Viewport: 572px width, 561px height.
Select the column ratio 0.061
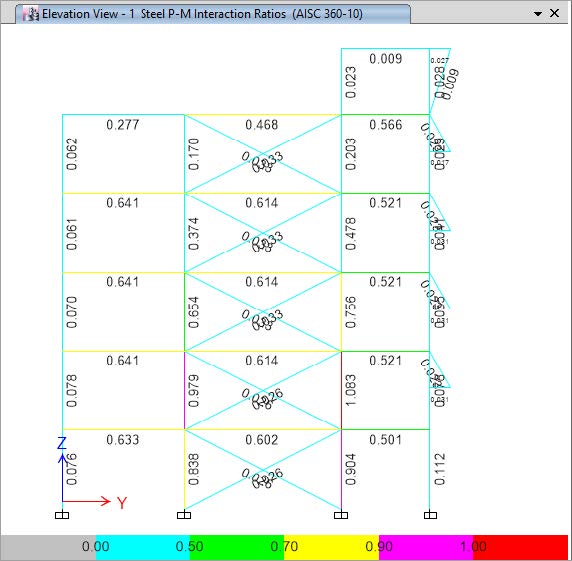(x=72, y=234)
